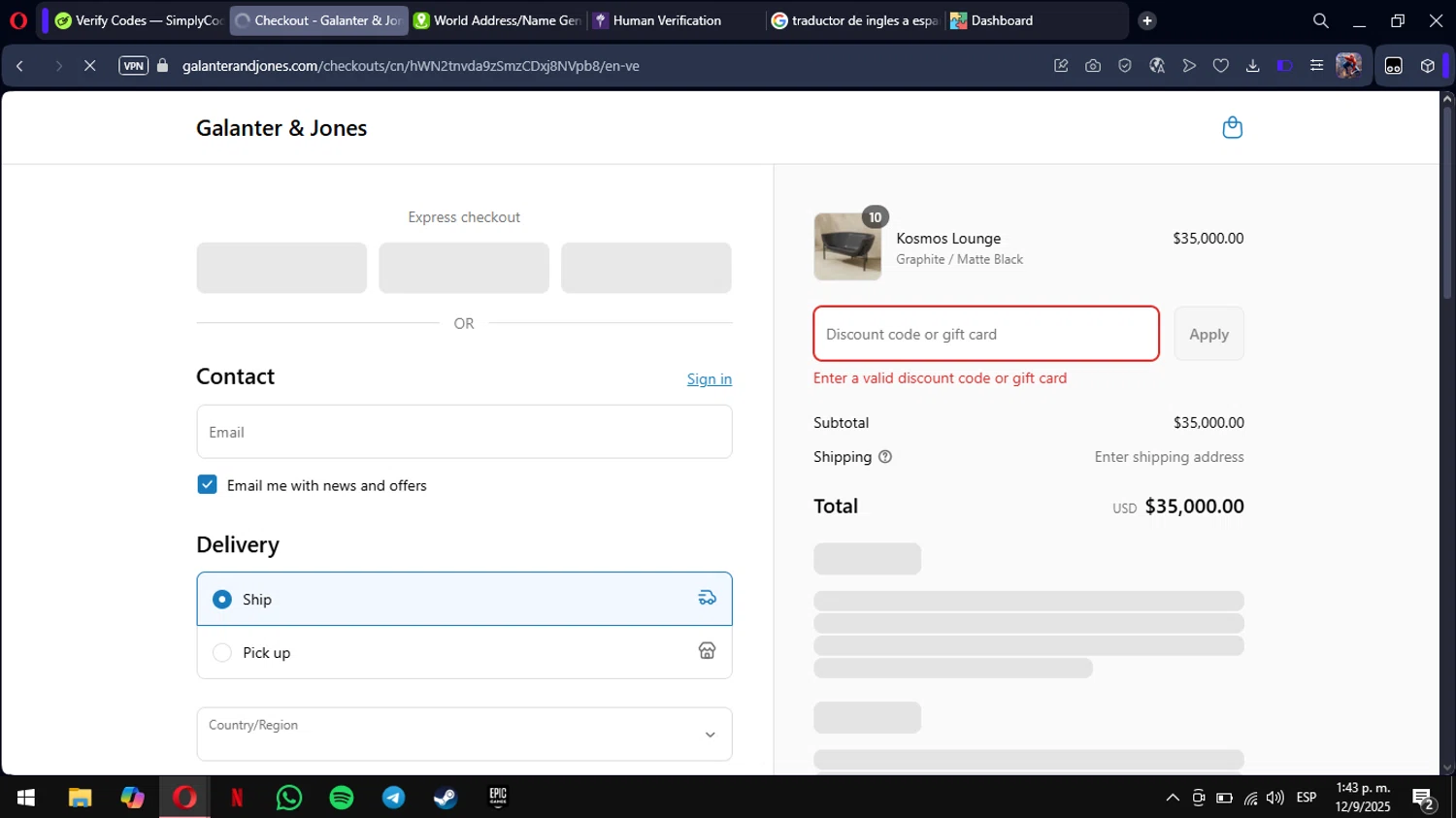Open the sidebar panel icon with two dots
Image resolution: width=1456 pixels, height=818 pixels.
1394,66
